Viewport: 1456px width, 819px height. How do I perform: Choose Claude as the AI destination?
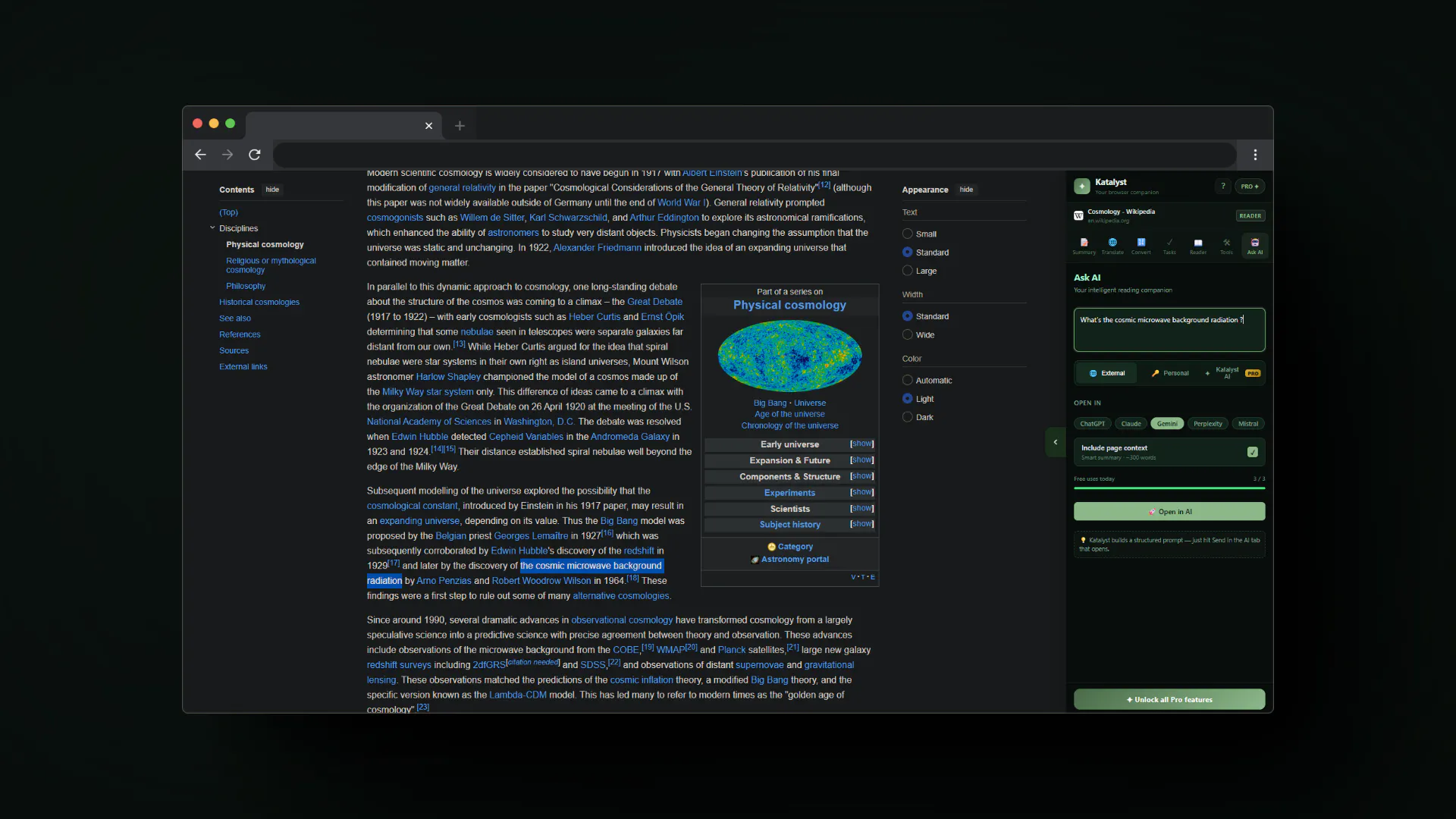point(1131,424)
